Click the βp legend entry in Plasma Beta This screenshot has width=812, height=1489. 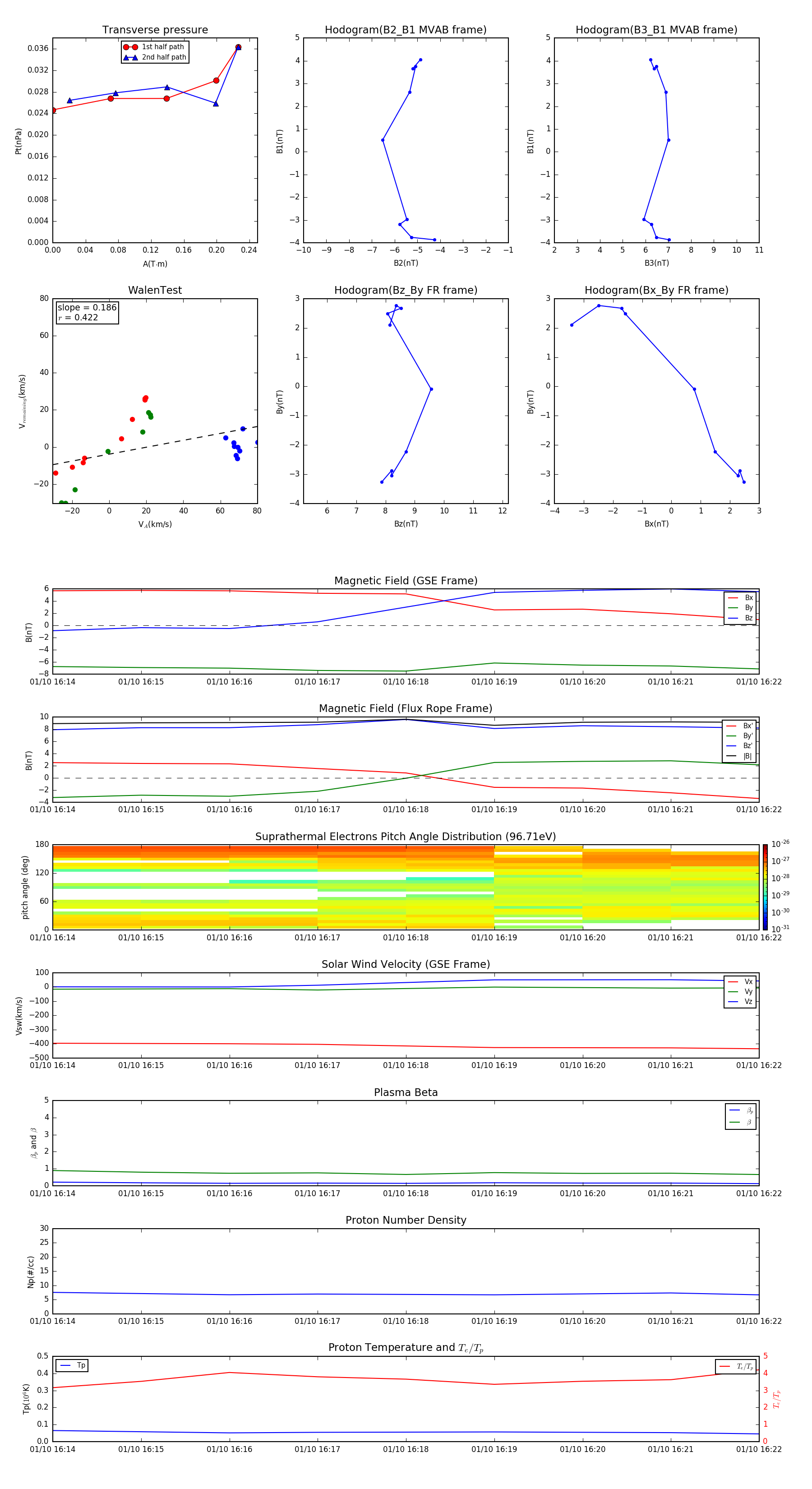click(741, 1110)
